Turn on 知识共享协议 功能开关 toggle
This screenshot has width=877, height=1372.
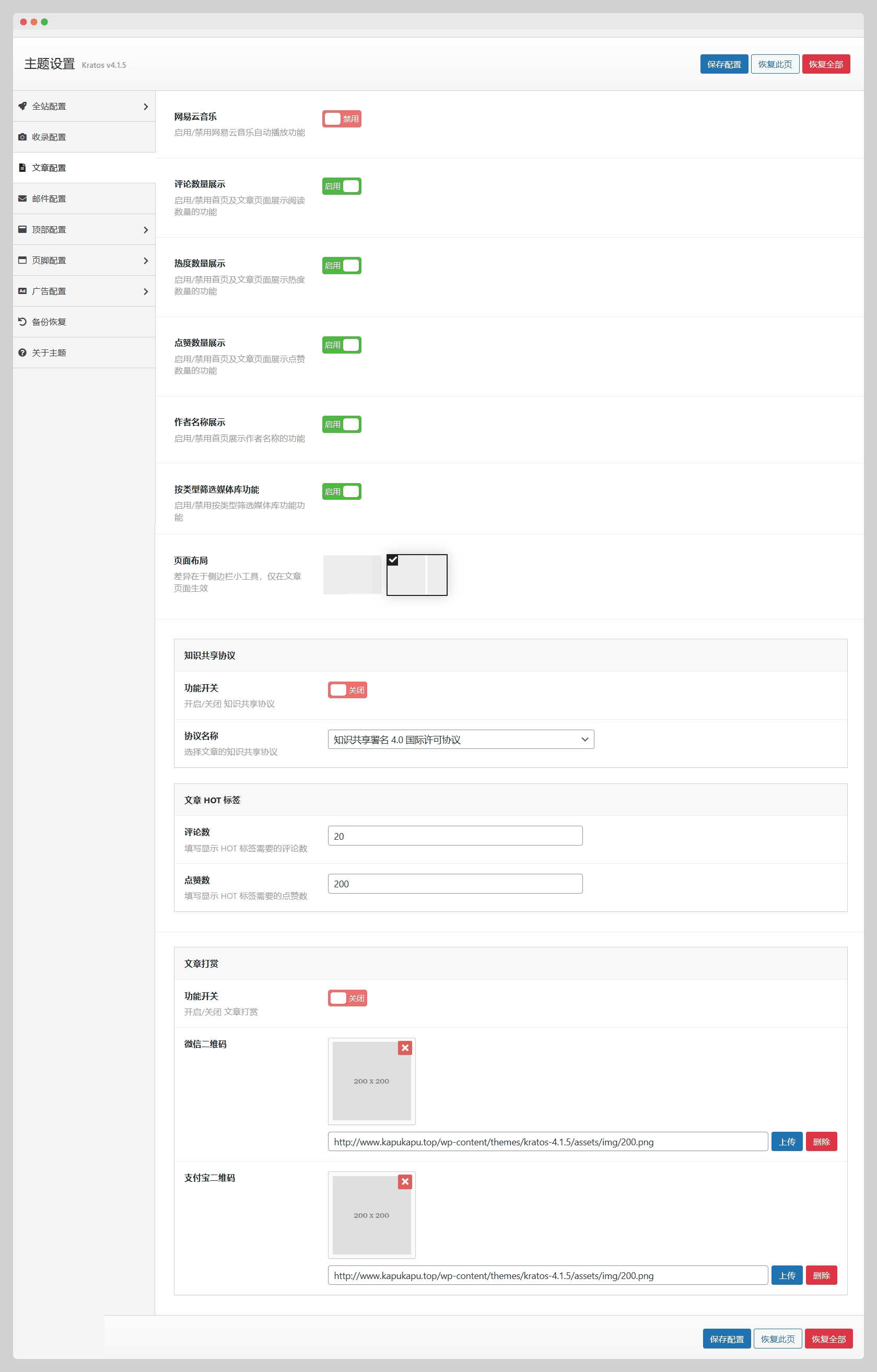[x=347, y=689]
